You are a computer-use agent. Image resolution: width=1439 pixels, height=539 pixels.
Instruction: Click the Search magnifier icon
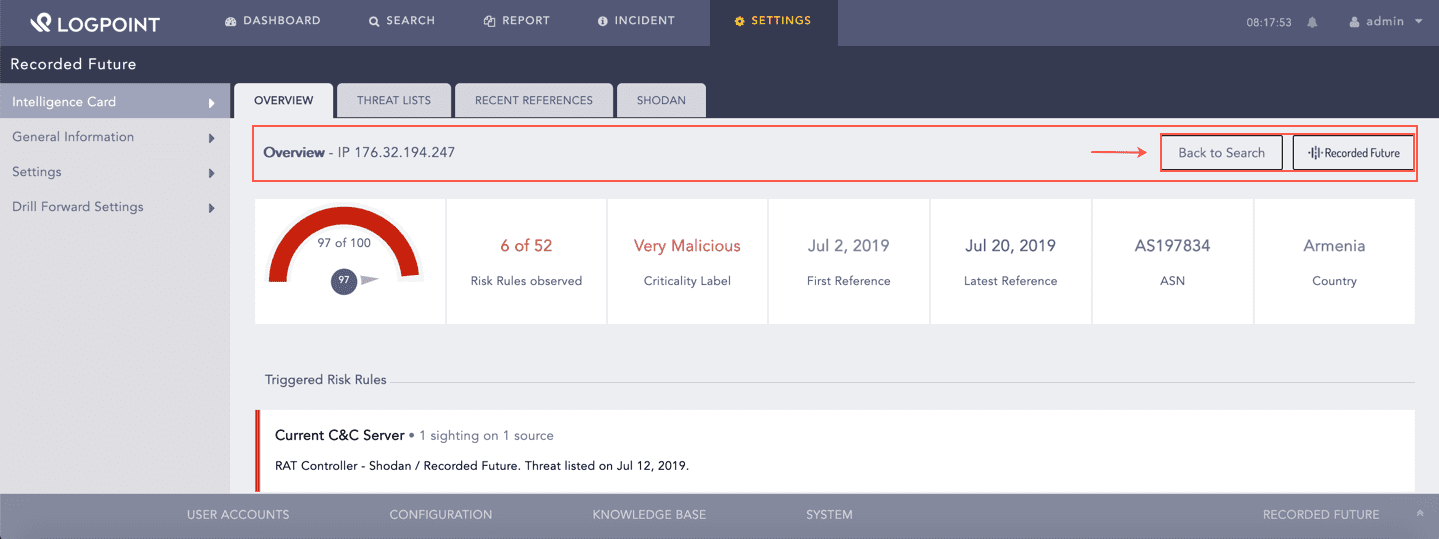(374, 21)
